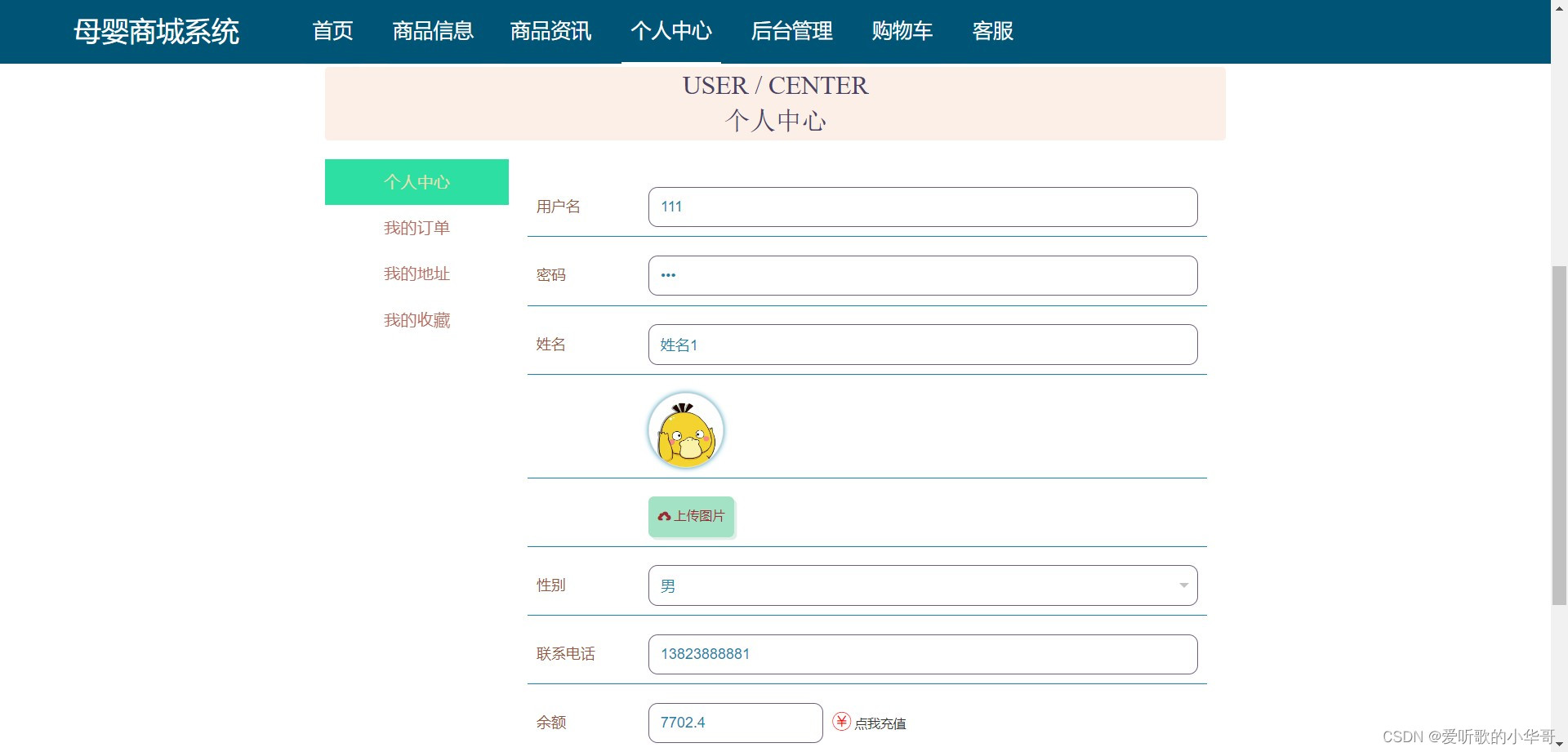Click the 联系电话 label text

(565, 654)
